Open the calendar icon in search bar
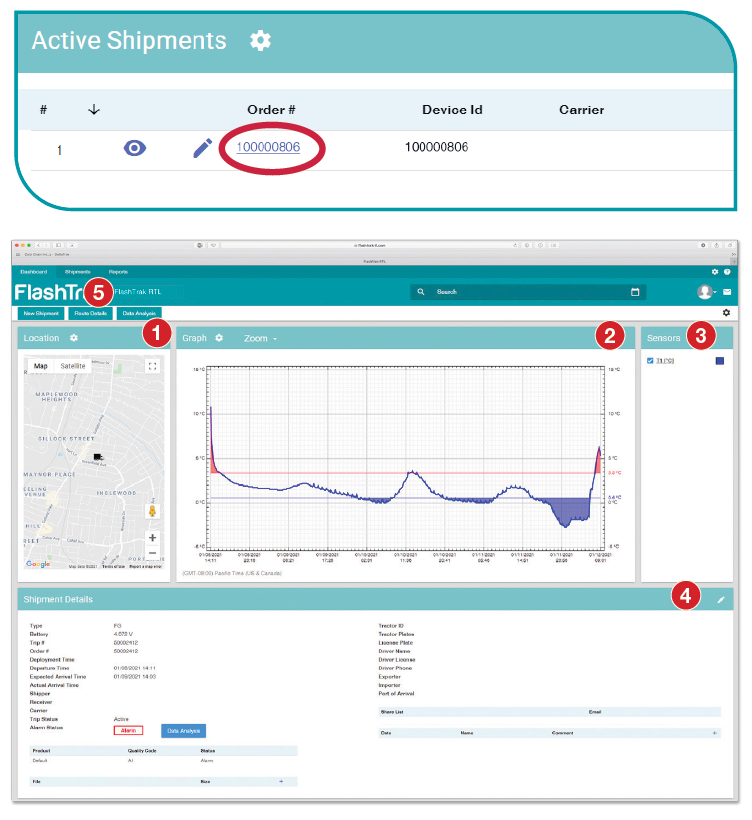 coord(635,292)
